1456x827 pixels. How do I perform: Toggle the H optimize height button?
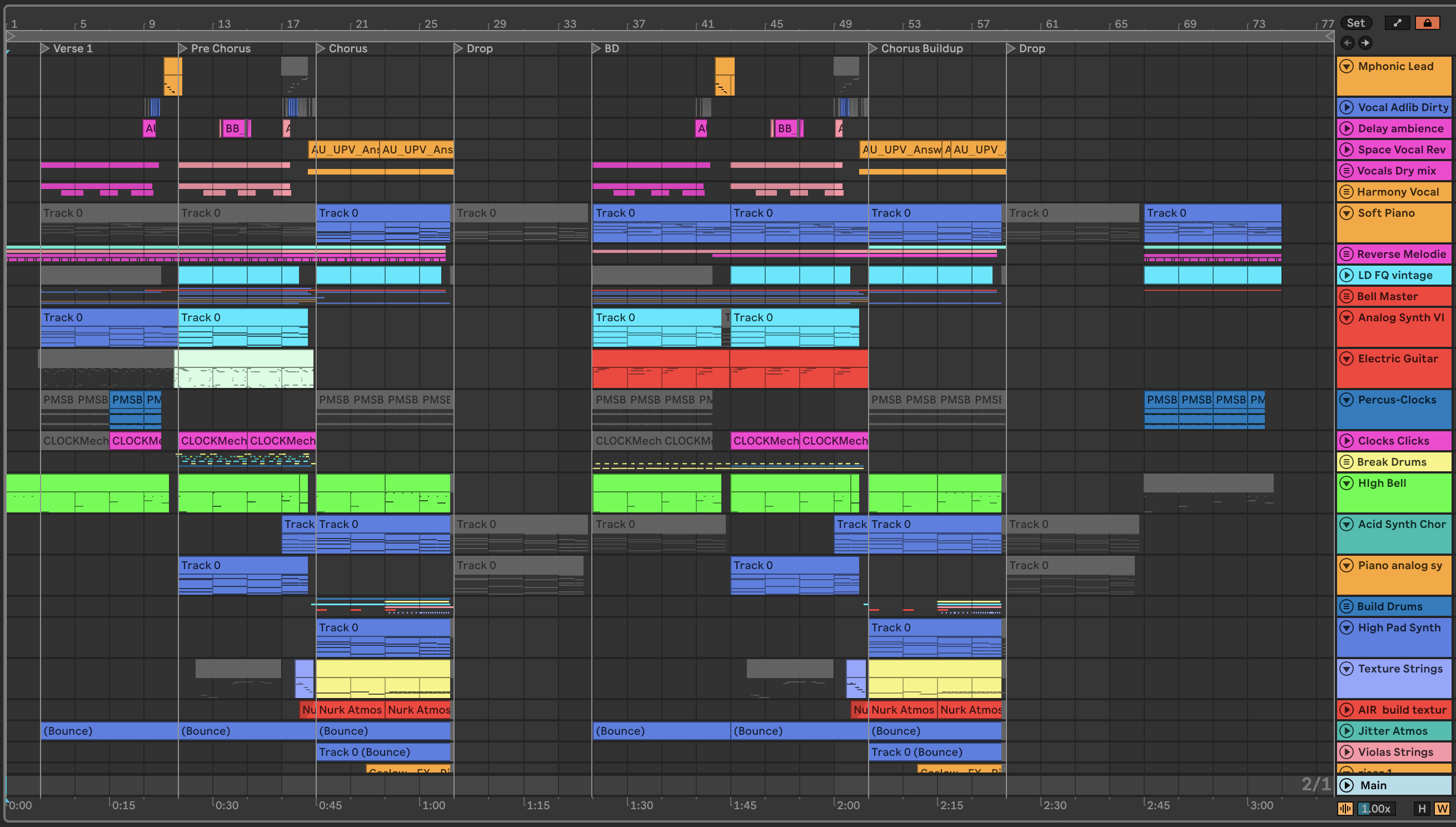1422,808
